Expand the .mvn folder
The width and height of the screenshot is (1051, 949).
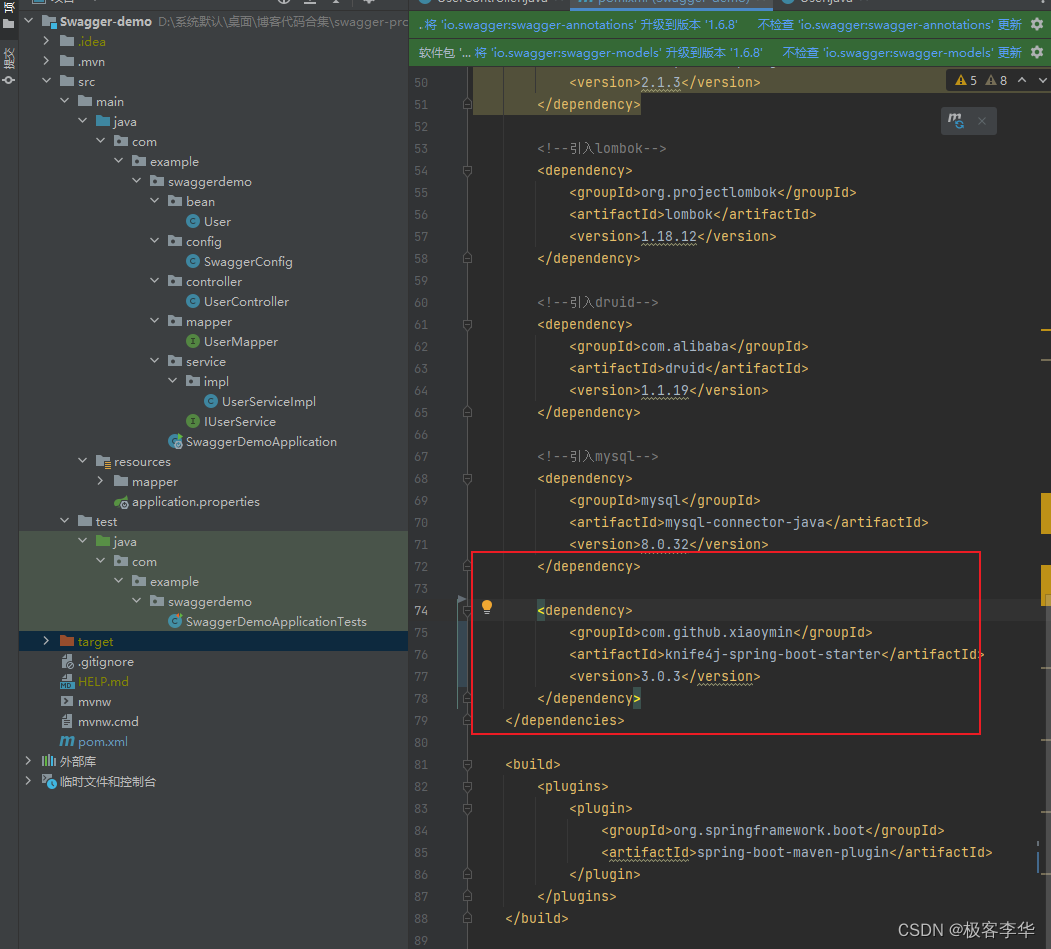pos(46,61)
